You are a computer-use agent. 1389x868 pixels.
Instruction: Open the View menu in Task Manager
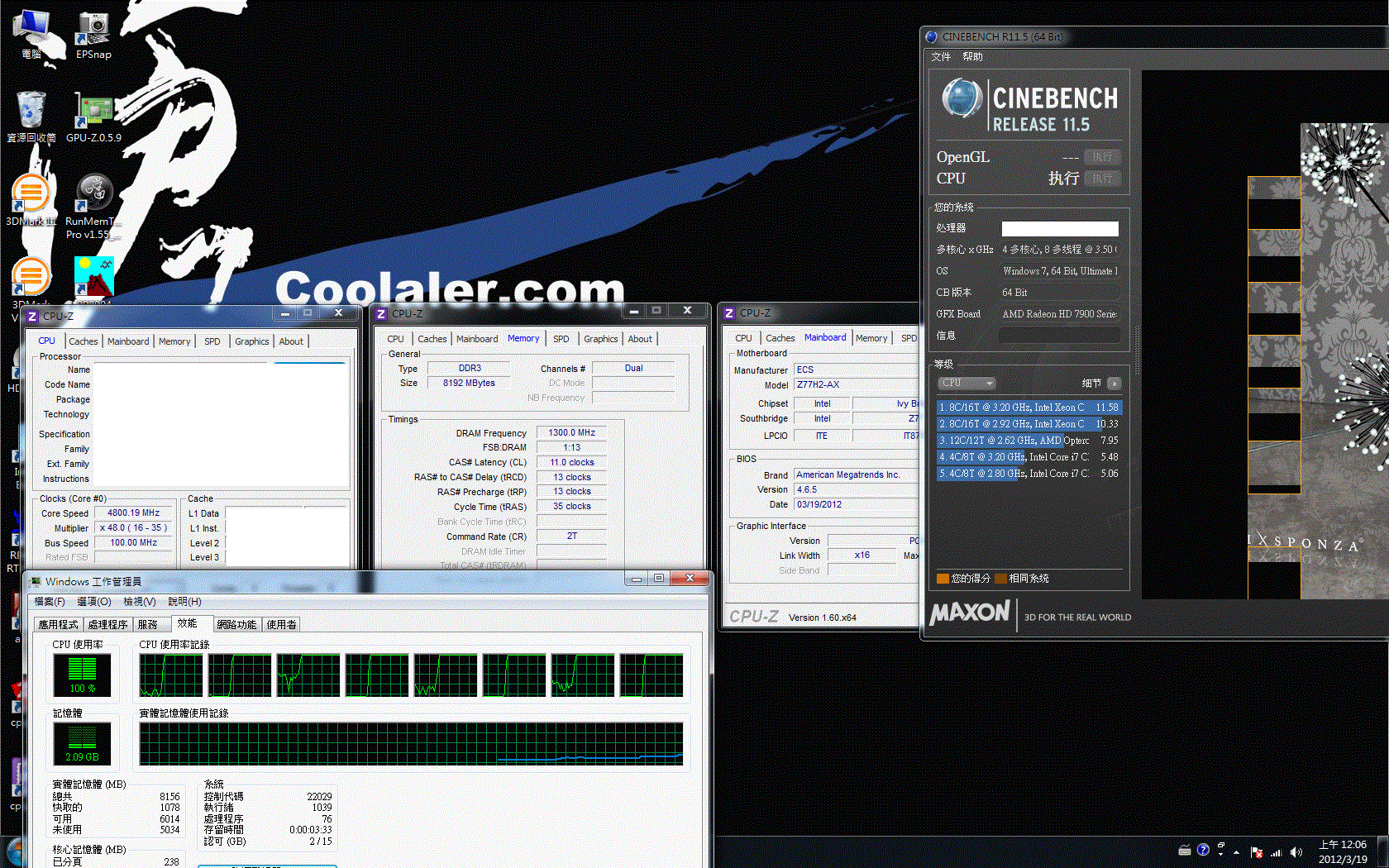tap(140, 602)
